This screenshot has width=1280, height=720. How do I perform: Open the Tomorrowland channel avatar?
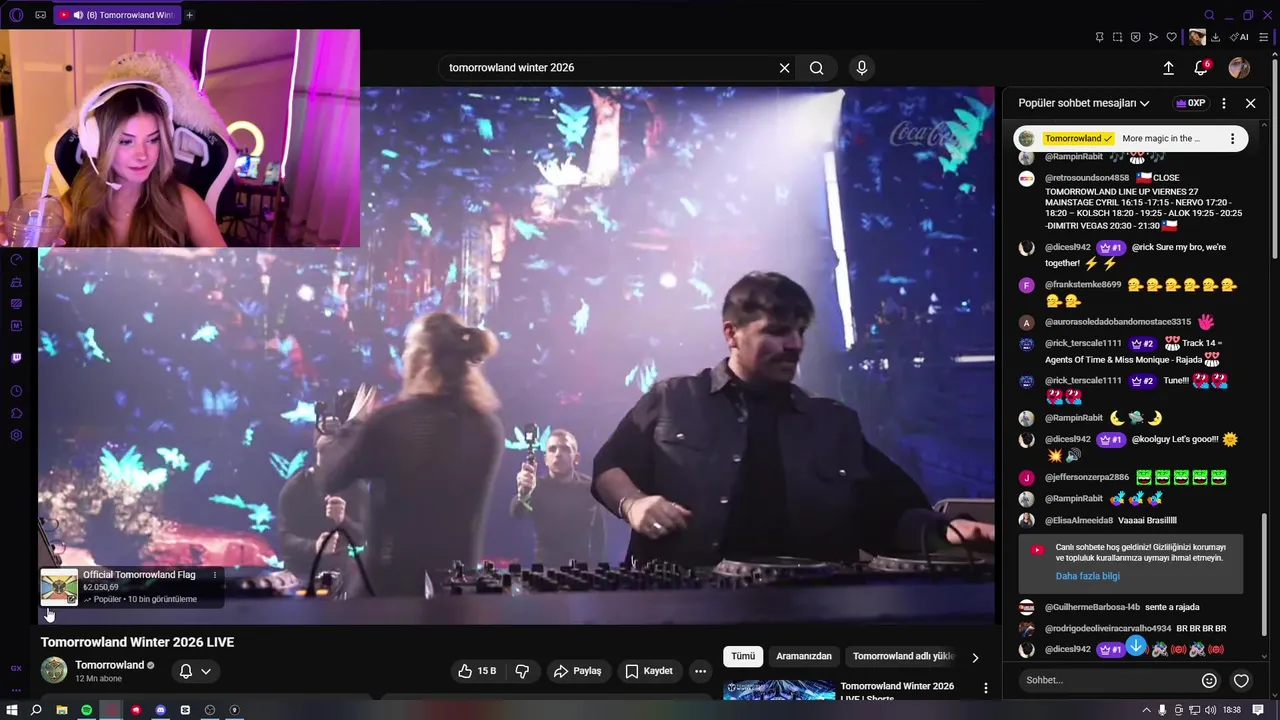(54, 670)
